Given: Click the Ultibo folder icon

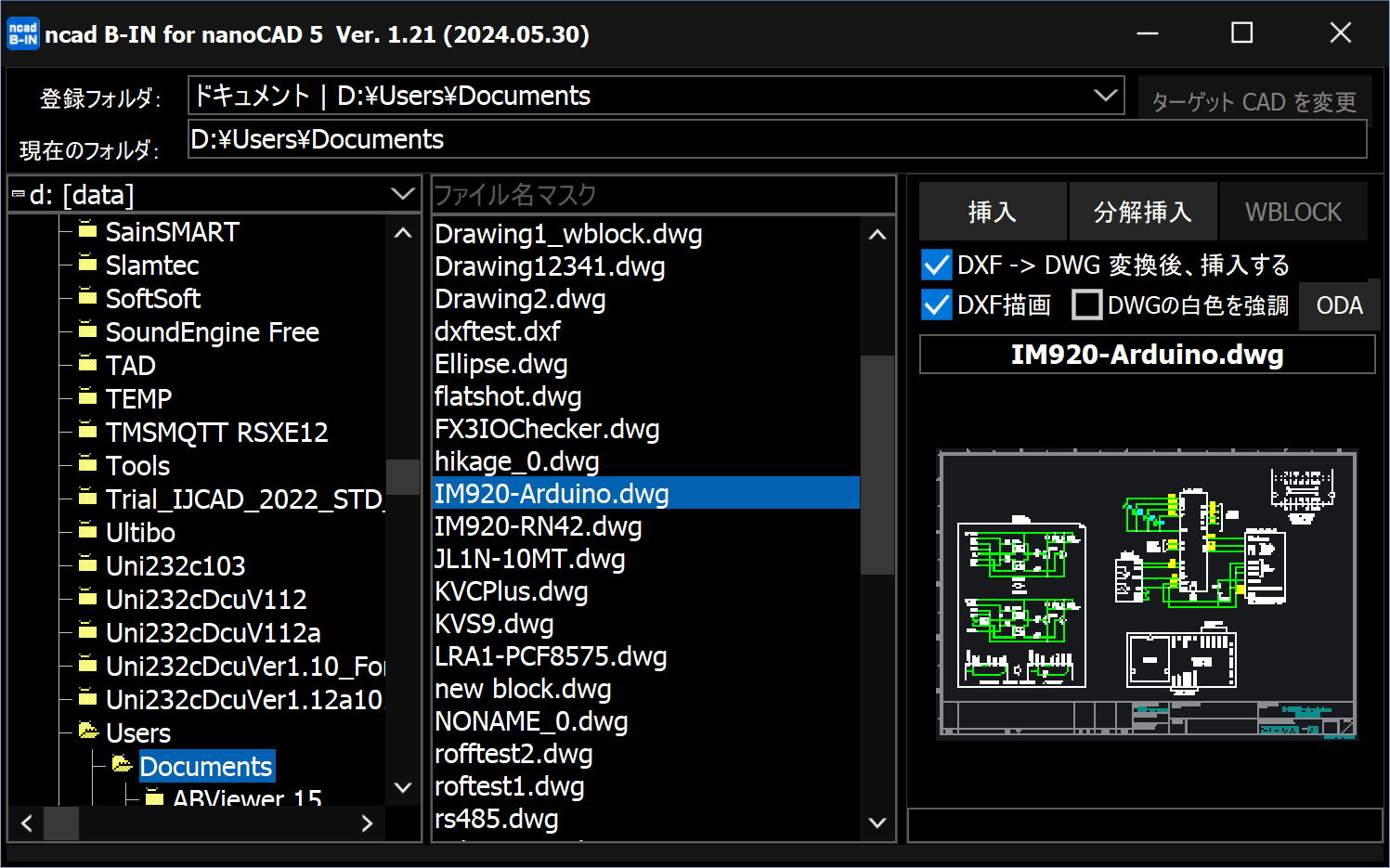Looking at the screenshot, I should (88, 530).
